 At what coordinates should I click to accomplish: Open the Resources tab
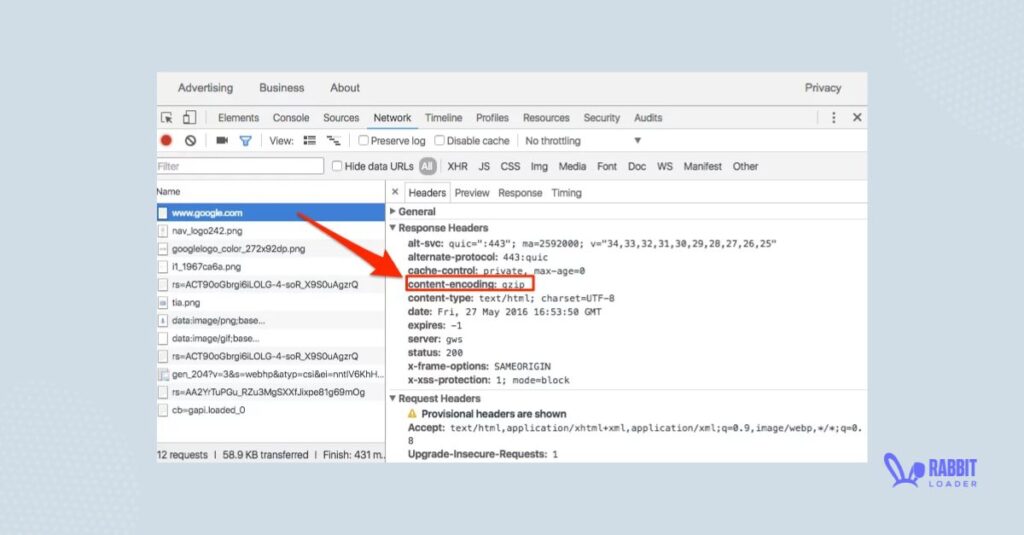click(546, 118)
